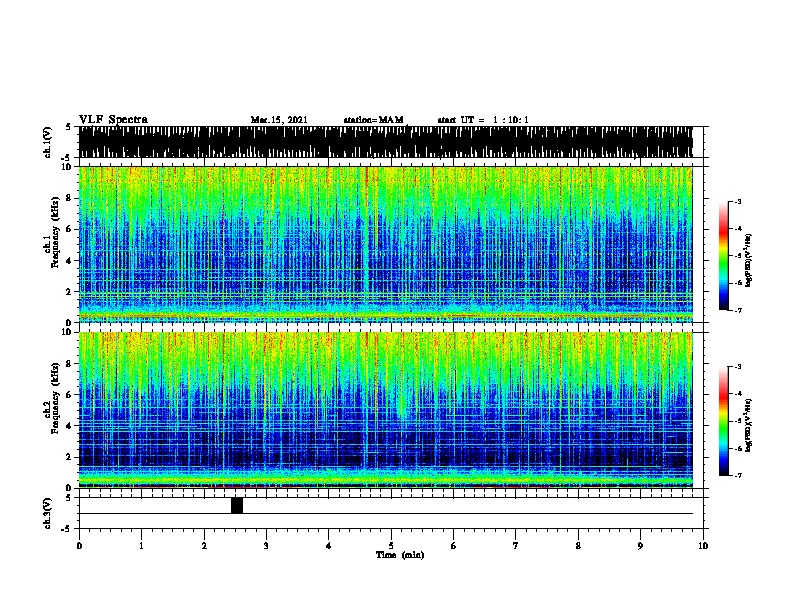Click the 'station=MAM' header text

click(x=374, y=120)
